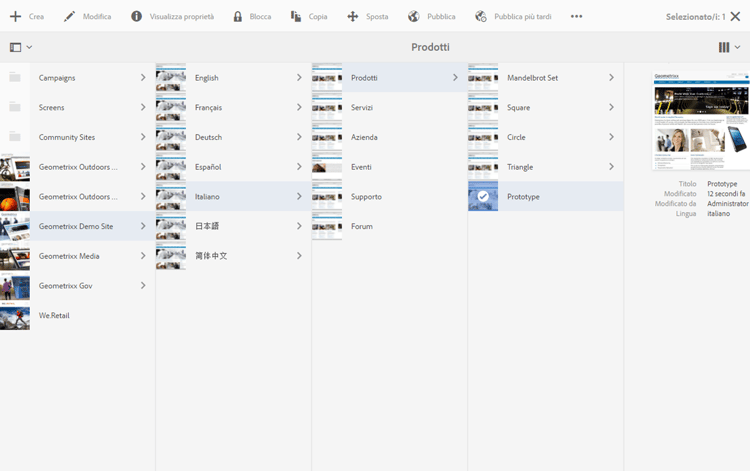Screen dimensions: 750x471
Task: Open Geometrixx Media row
Action: (77, 256)
